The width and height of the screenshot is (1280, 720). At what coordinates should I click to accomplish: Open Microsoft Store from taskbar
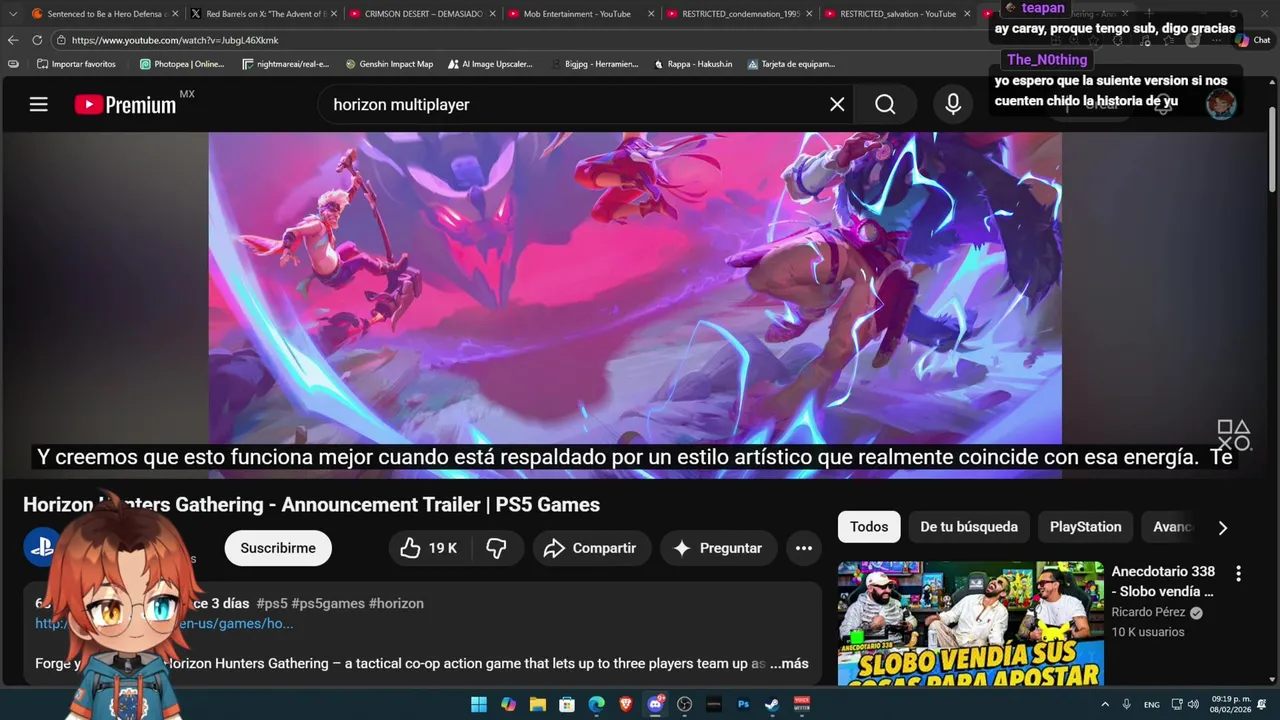(x=567, y=704)
